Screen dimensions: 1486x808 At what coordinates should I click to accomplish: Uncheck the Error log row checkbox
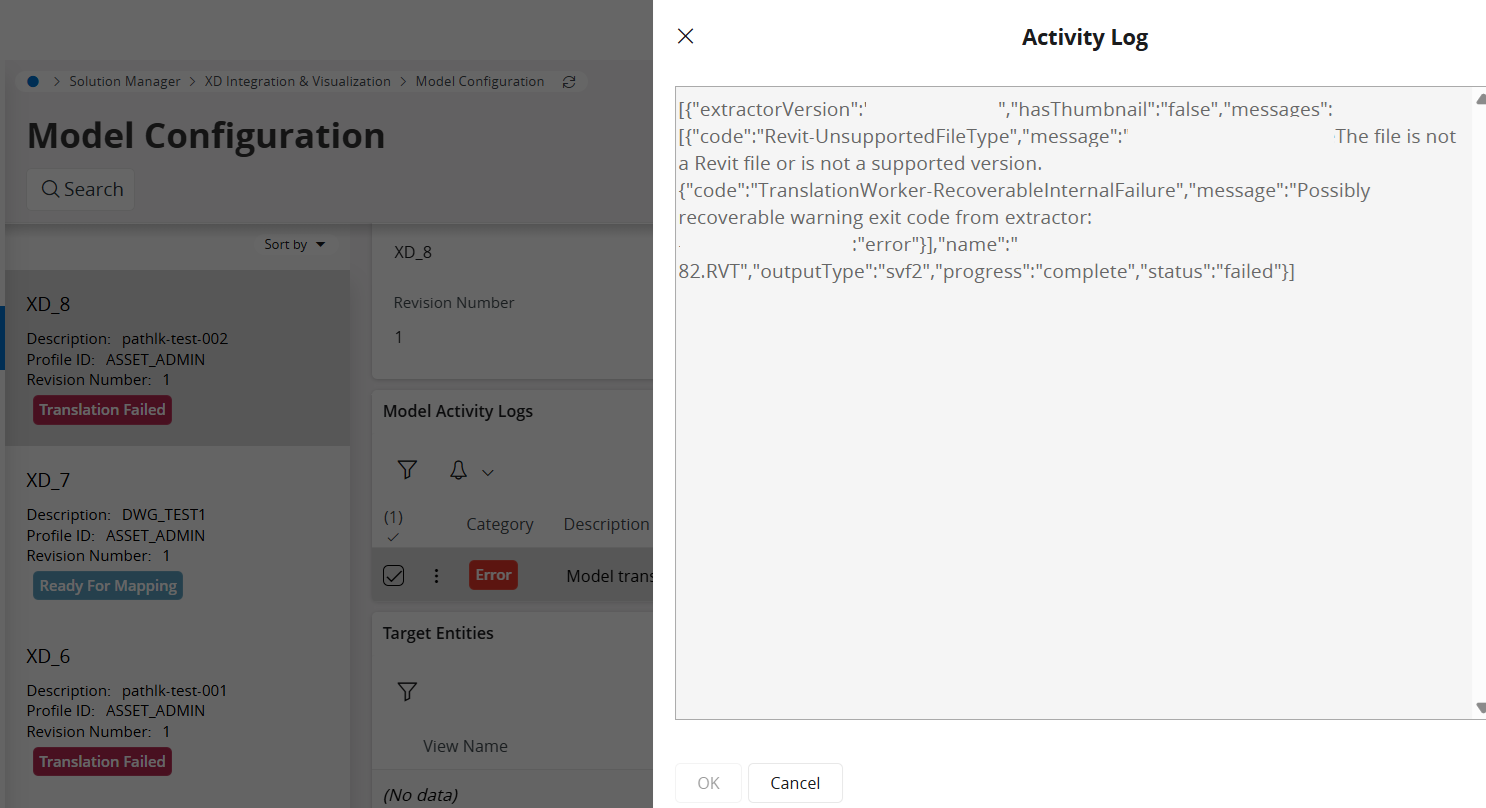tap(394, 575)
